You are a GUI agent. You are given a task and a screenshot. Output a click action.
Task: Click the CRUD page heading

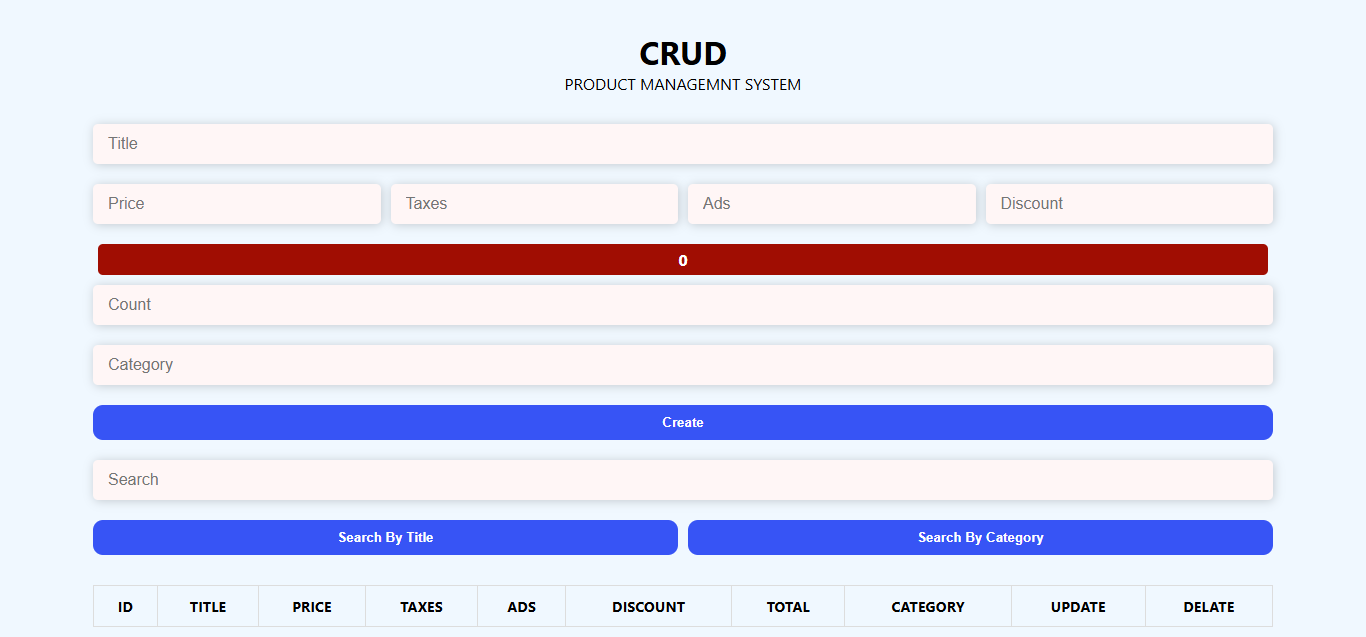coord(683,54)
